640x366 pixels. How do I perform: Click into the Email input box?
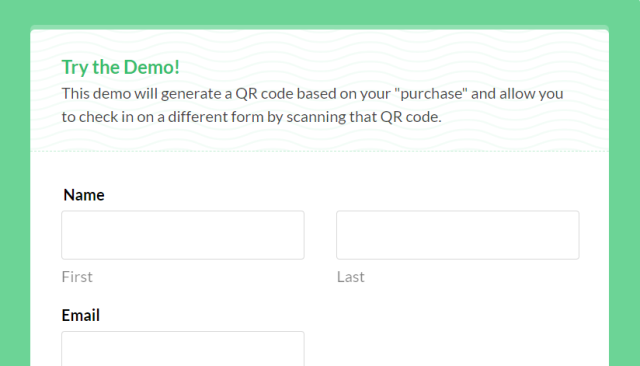click(x=183, y=349)
